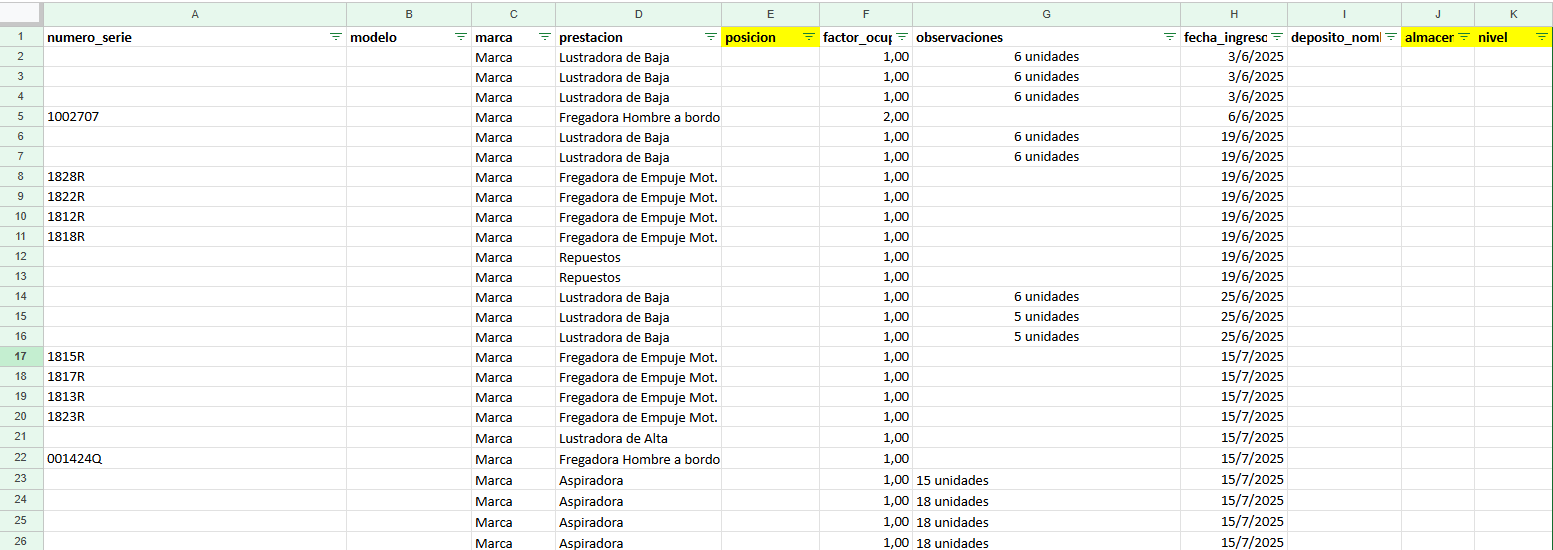Select column F by its header letter
This screenshot has height=550, width=1553.
(x=866, y=14)
